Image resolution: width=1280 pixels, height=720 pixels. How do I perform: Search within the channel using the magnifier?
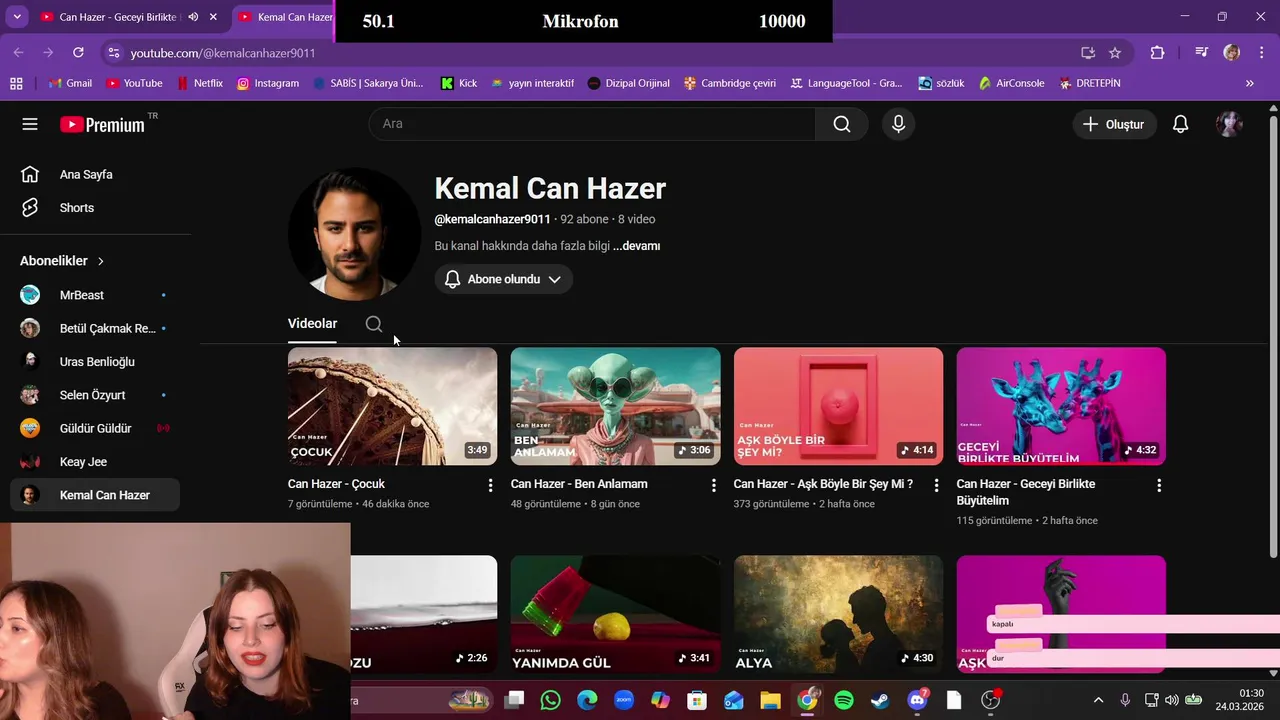[x=374, y=324]
